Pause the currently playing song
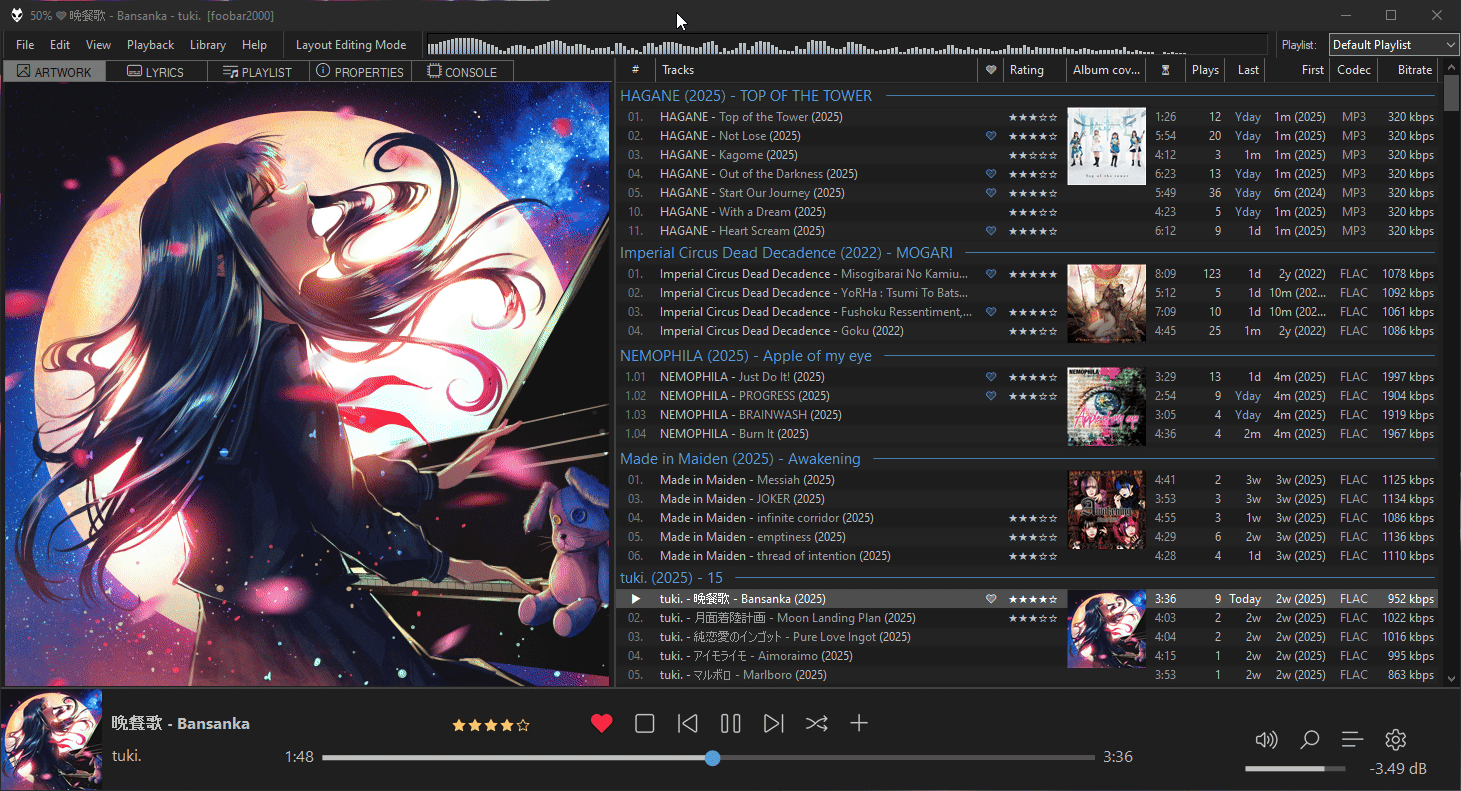The height and width of the screenshot is (791, 1461). (x=731, y=724)
